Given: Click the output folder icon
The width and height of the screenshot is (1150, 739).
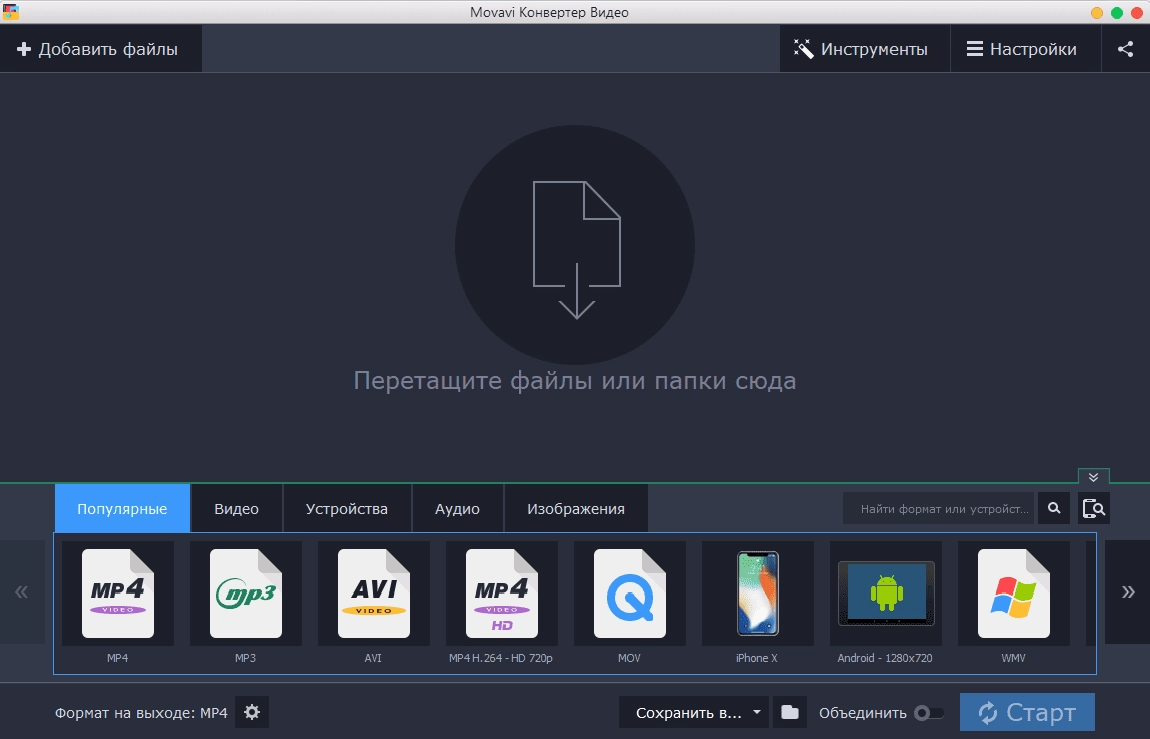Looking at the screenshot, I should tap(790, 712).
